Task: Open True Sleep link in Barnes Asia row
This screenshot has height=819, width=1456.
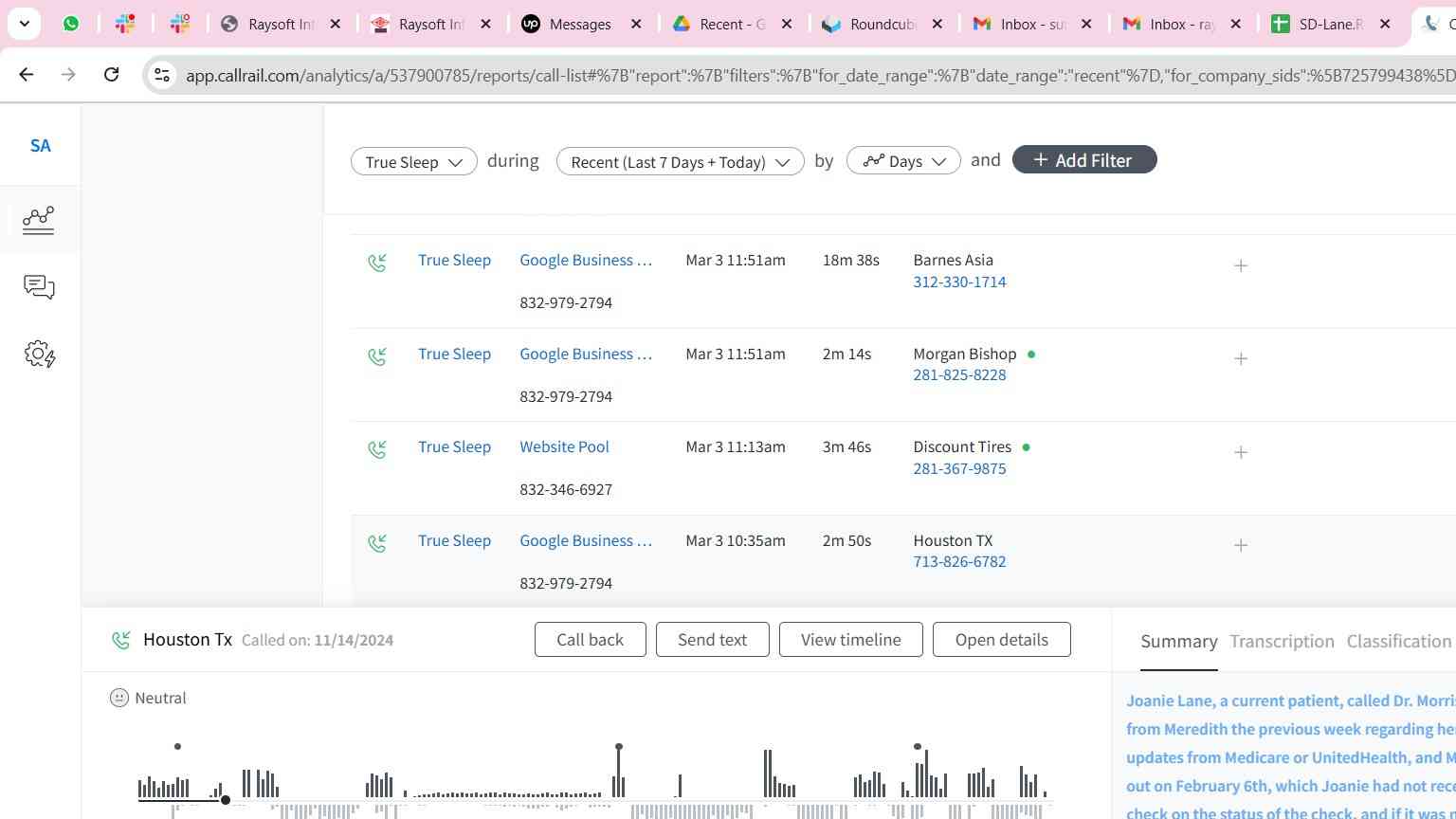Action: [454, 260]
